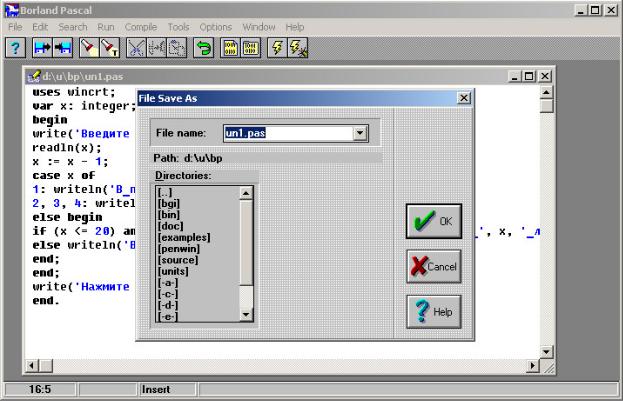The image size is (623, 401).
Task: Open the Search menu
Action: [x=73, y=27]
